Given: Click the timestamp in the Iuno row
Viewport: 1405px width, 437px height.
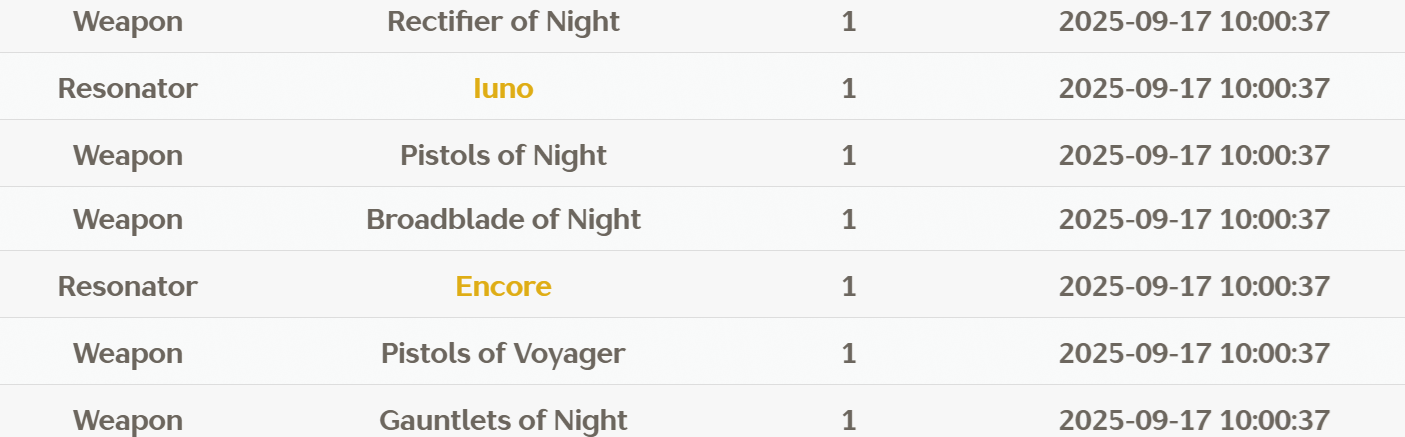Looking at the screenshot, I should tap(1194, 88).
